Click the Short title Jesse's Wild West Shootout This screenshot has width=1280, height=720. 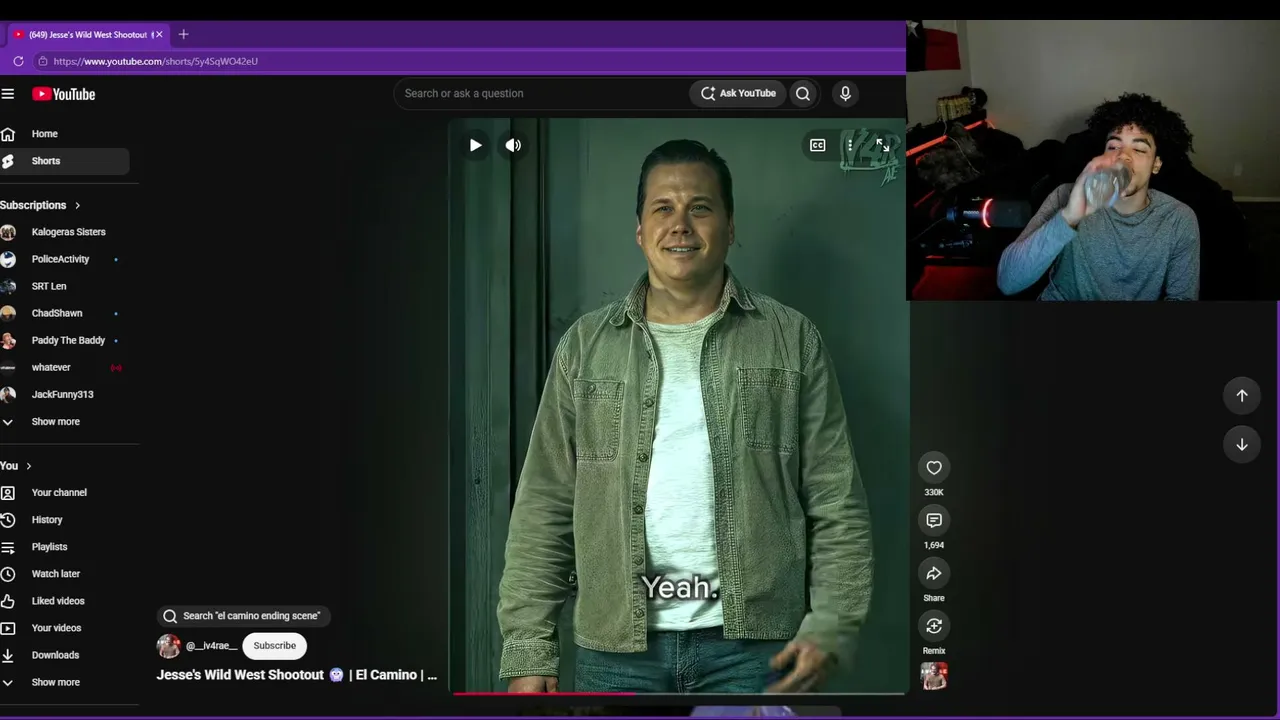pyautogui.click(x=297, y=675)
